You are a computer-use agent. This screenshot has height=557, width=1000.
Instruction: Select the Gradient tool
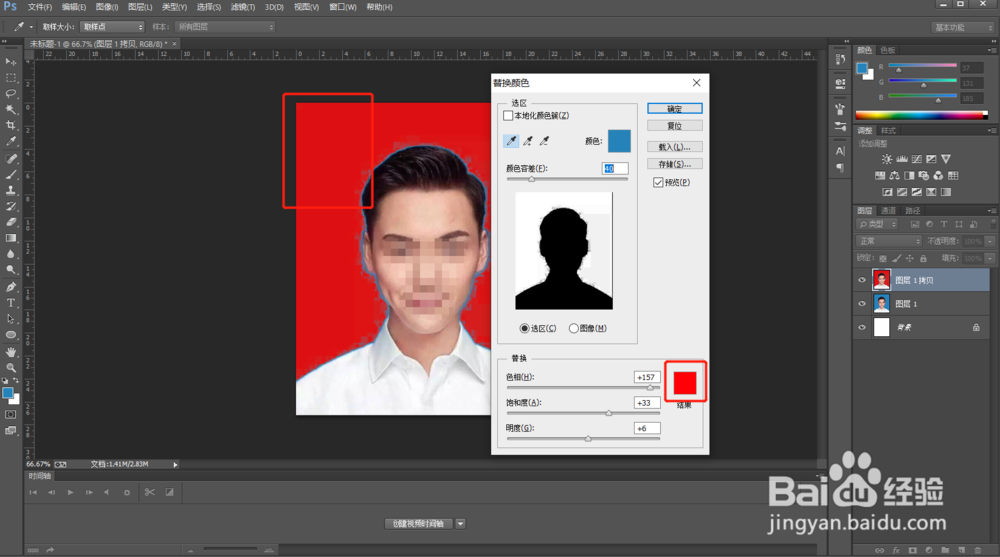point(11,238)
